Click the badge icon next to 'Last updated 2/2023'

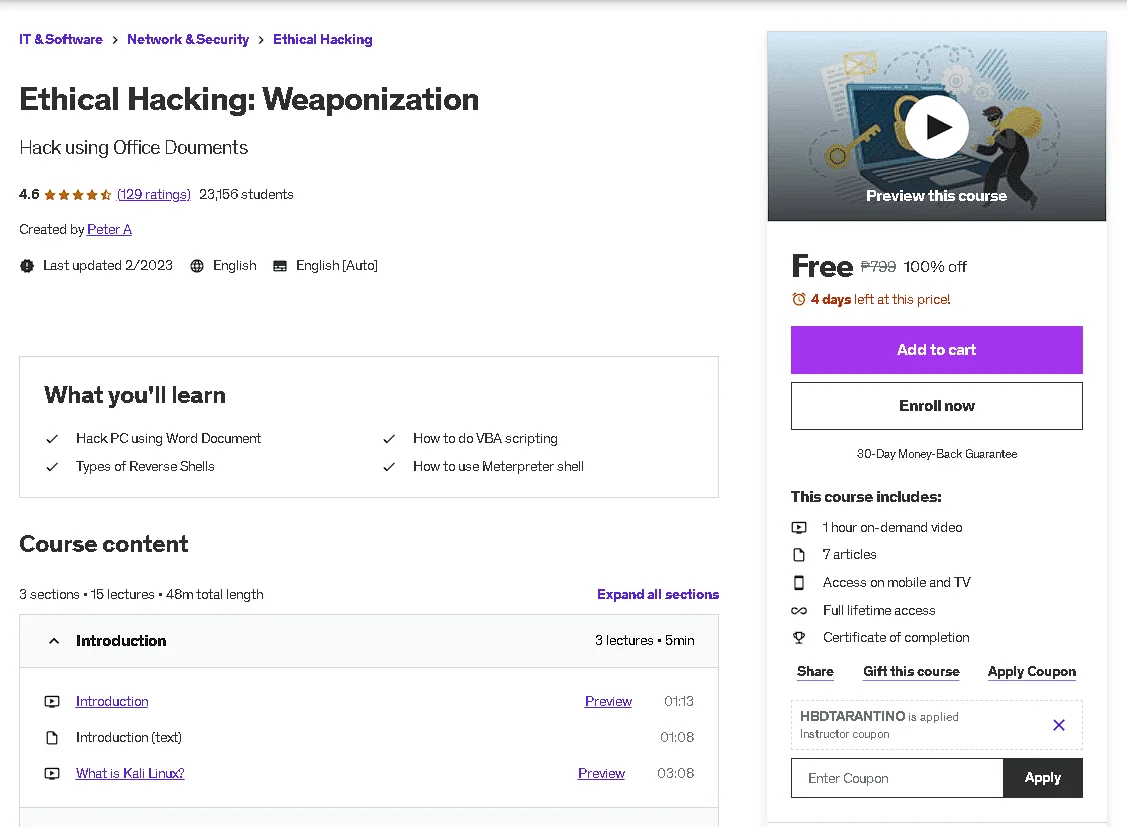tap(27, 266)
